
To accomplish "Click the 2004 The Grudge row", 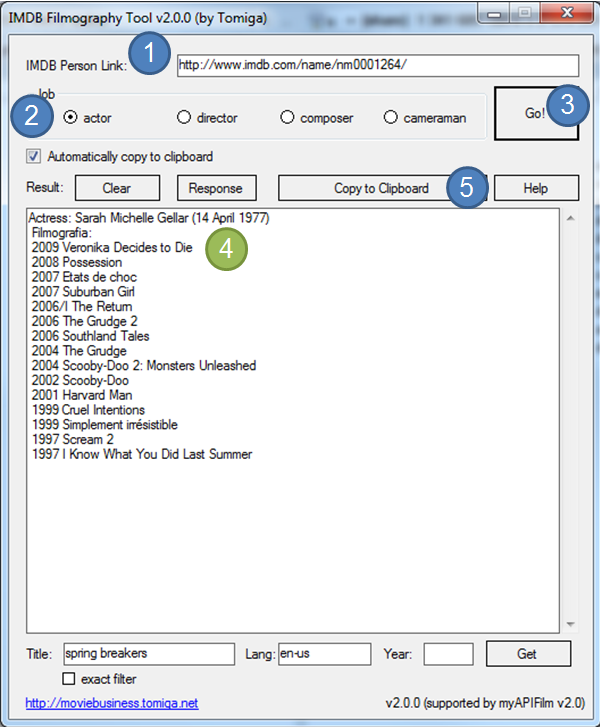I will (x=79, y=351).
